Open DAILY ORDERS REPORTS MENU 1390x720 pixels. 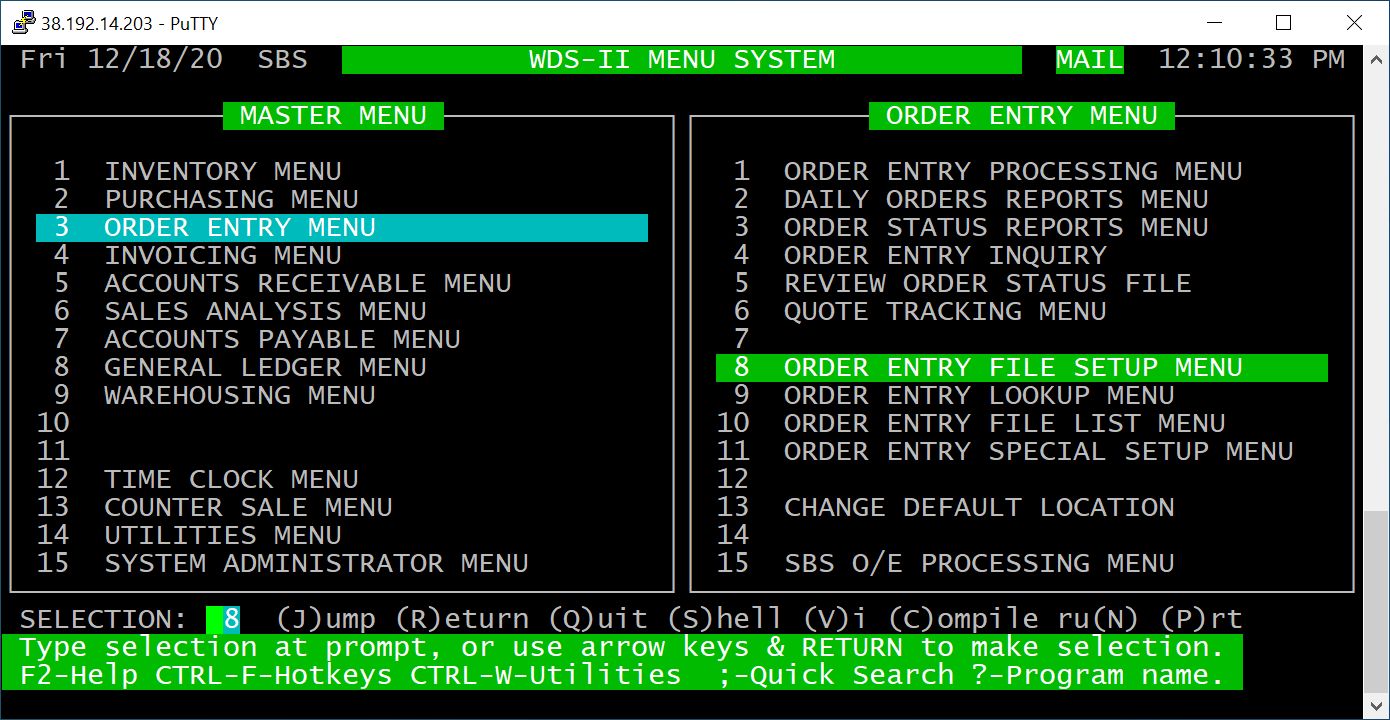tap(996, 199)
